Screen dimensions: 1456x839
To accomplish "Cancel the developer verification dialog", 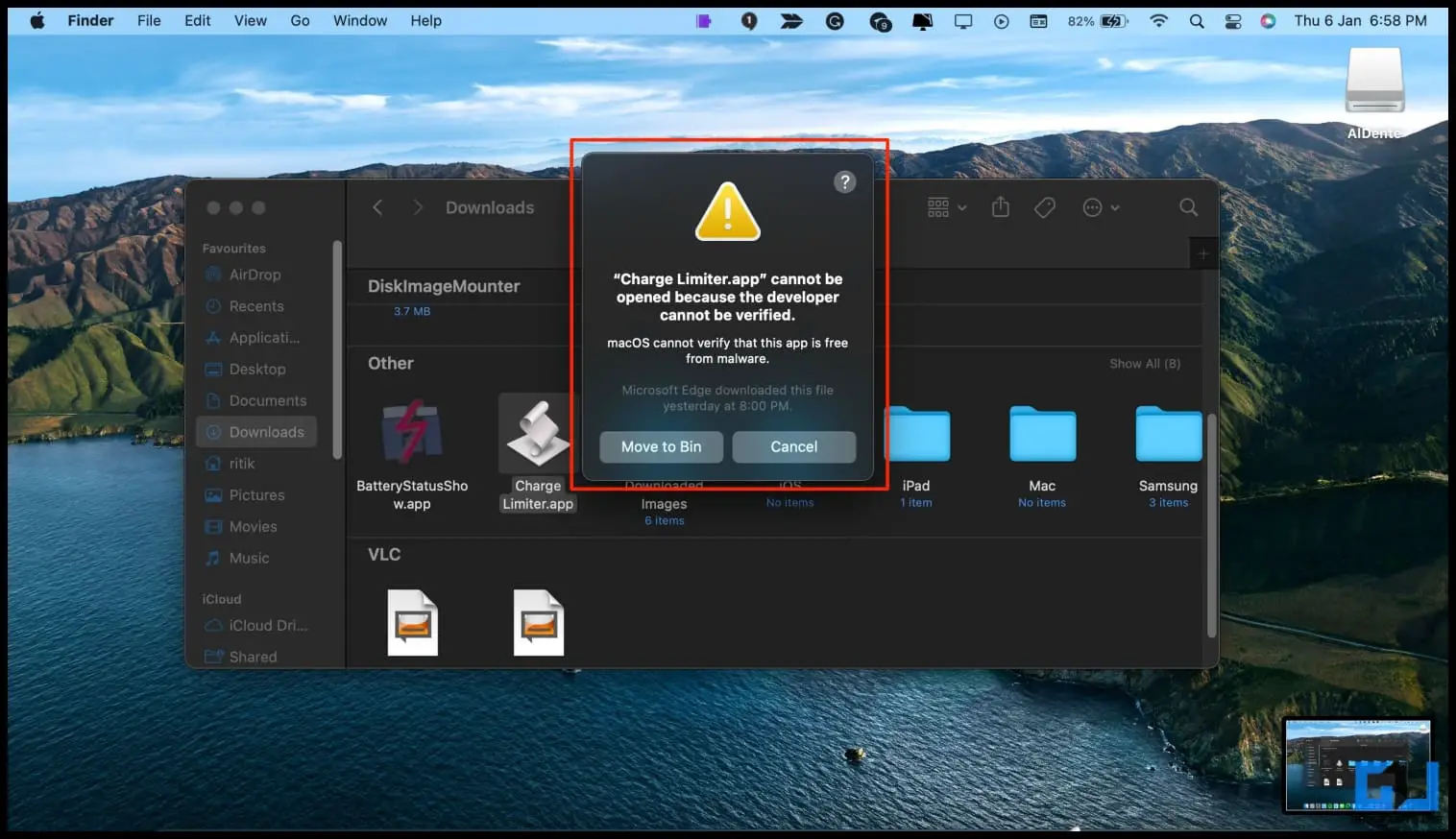I will [x=793, y=446].
